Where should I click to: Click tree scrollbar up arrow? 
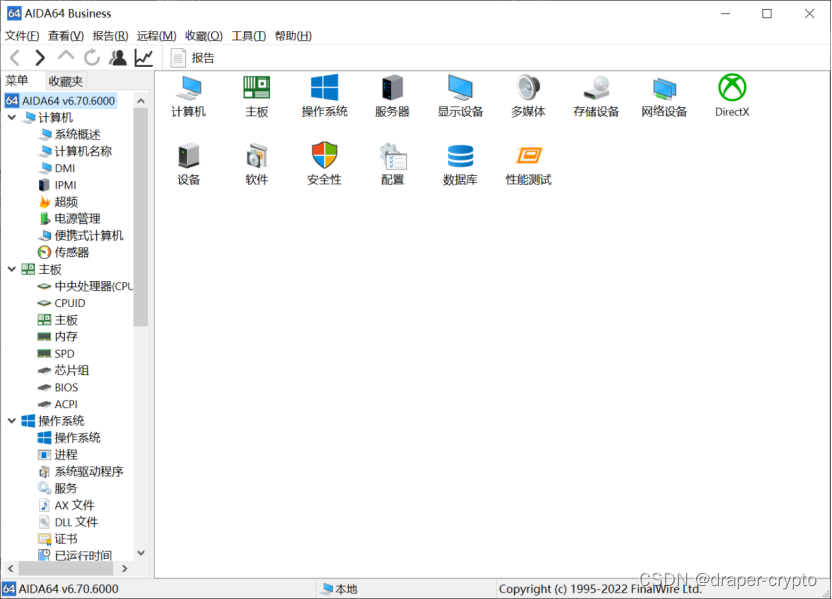141,100
